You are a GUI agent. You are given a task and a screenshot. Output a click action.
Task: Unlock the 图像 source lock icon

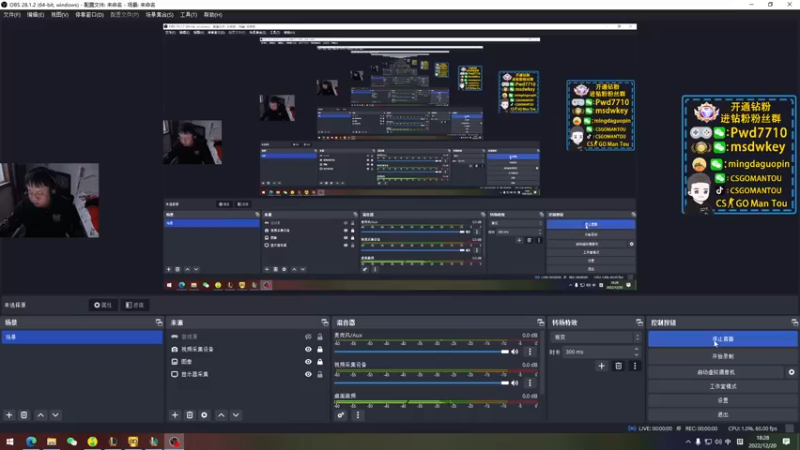[320, 362]
